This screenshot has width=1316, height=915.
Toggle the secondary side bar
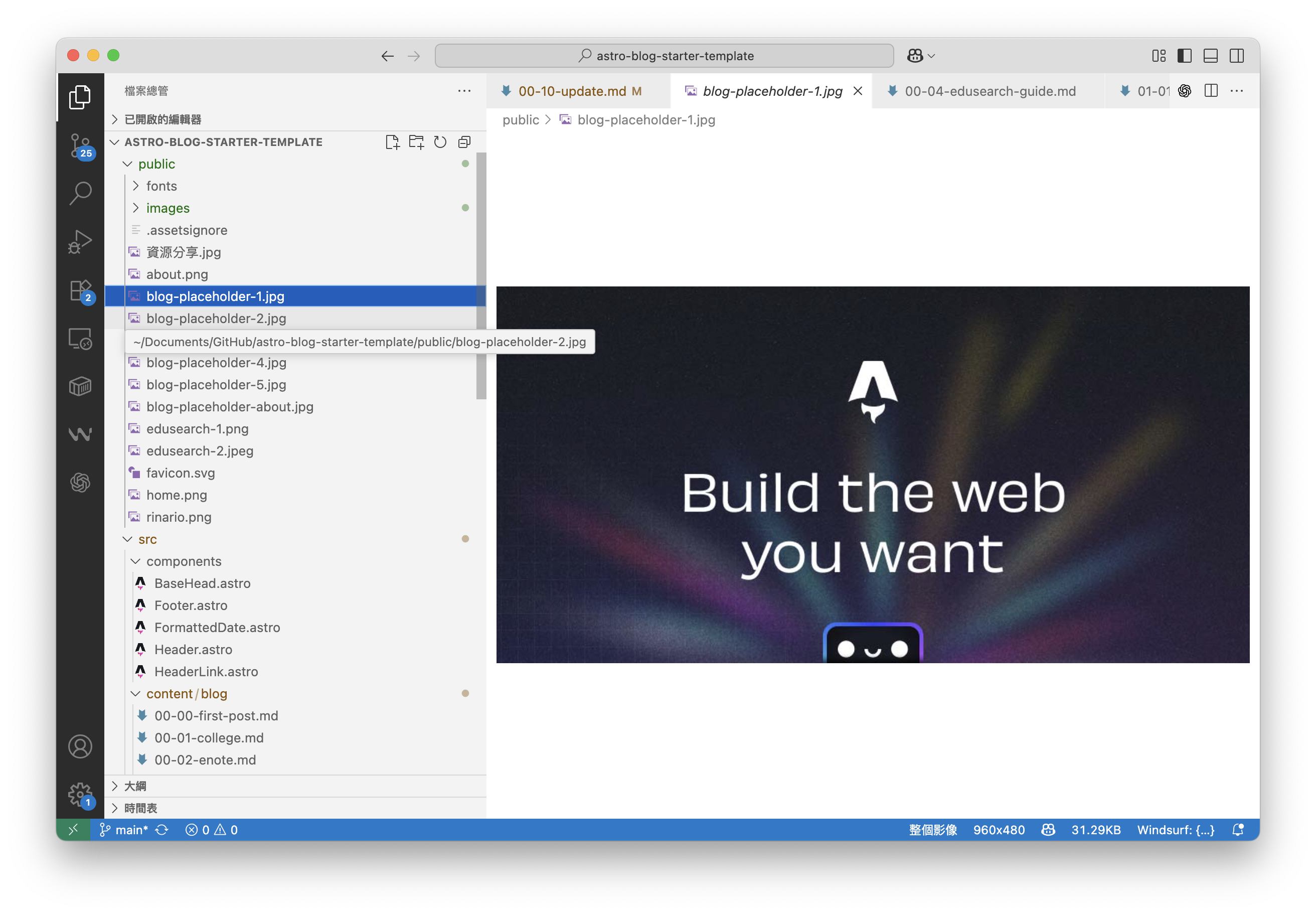click(x=1236, y=56)
